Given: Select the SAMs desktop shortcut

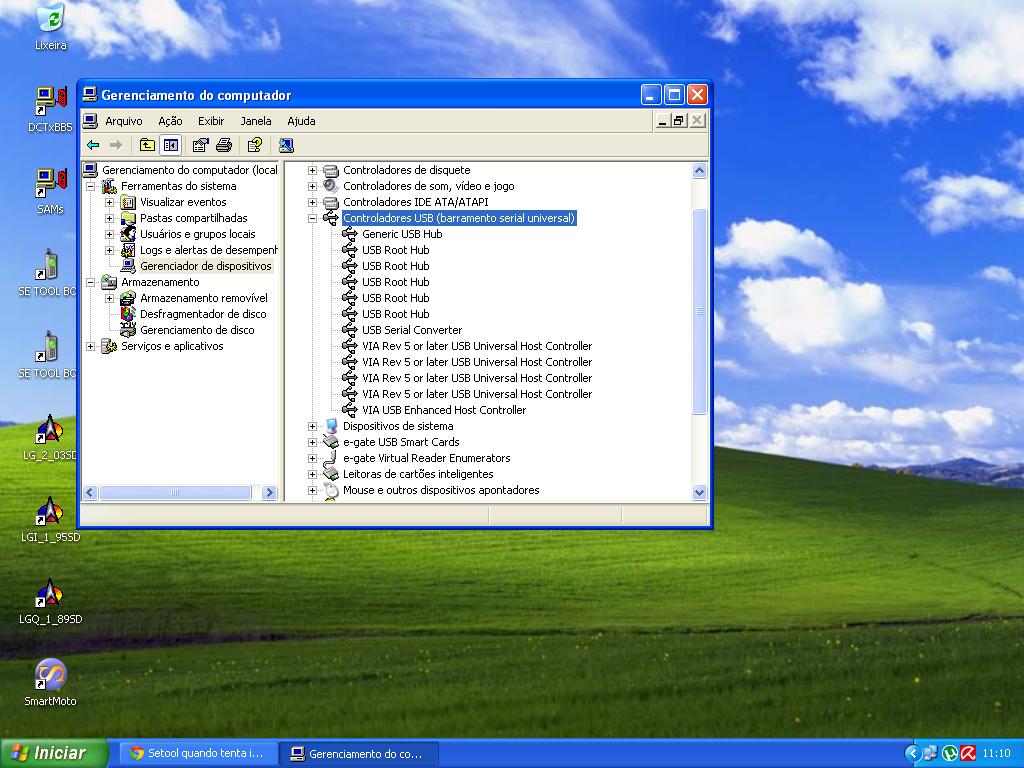Looking at the screenshot, I should point(50,191).
